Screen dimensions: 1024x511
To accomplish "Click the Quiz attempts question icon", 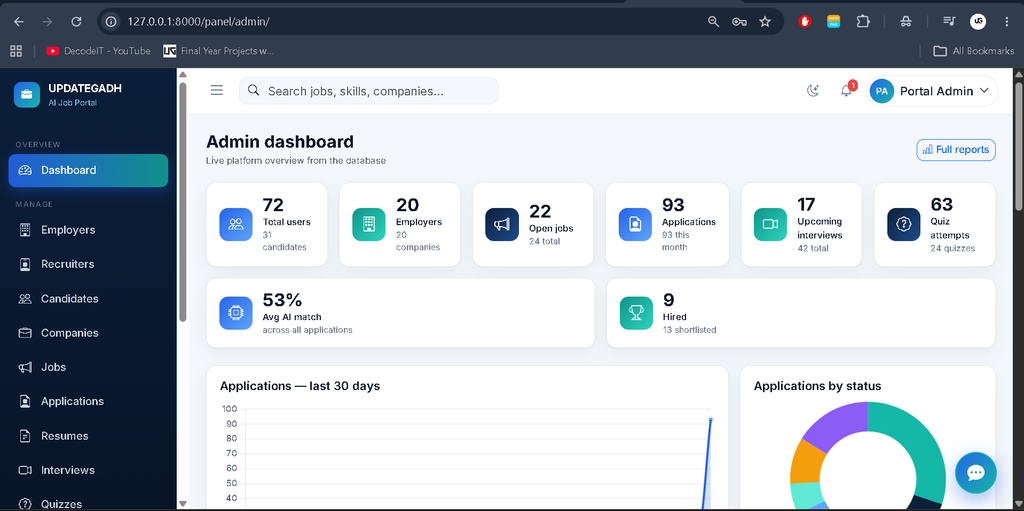I will (903, 224).
